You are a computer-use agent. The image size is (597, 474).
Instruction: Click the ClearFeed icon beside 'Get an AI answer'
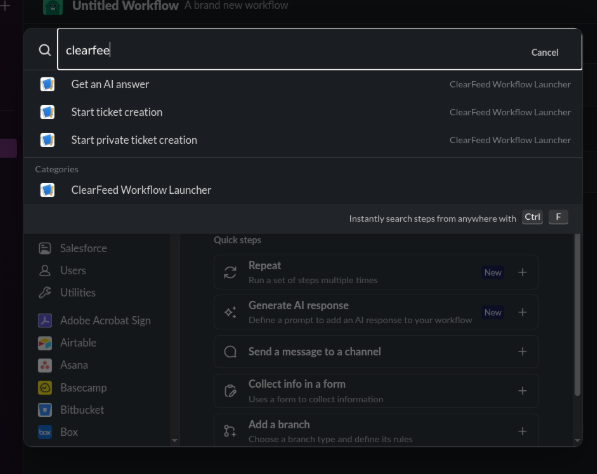click(x=47, y=84)
